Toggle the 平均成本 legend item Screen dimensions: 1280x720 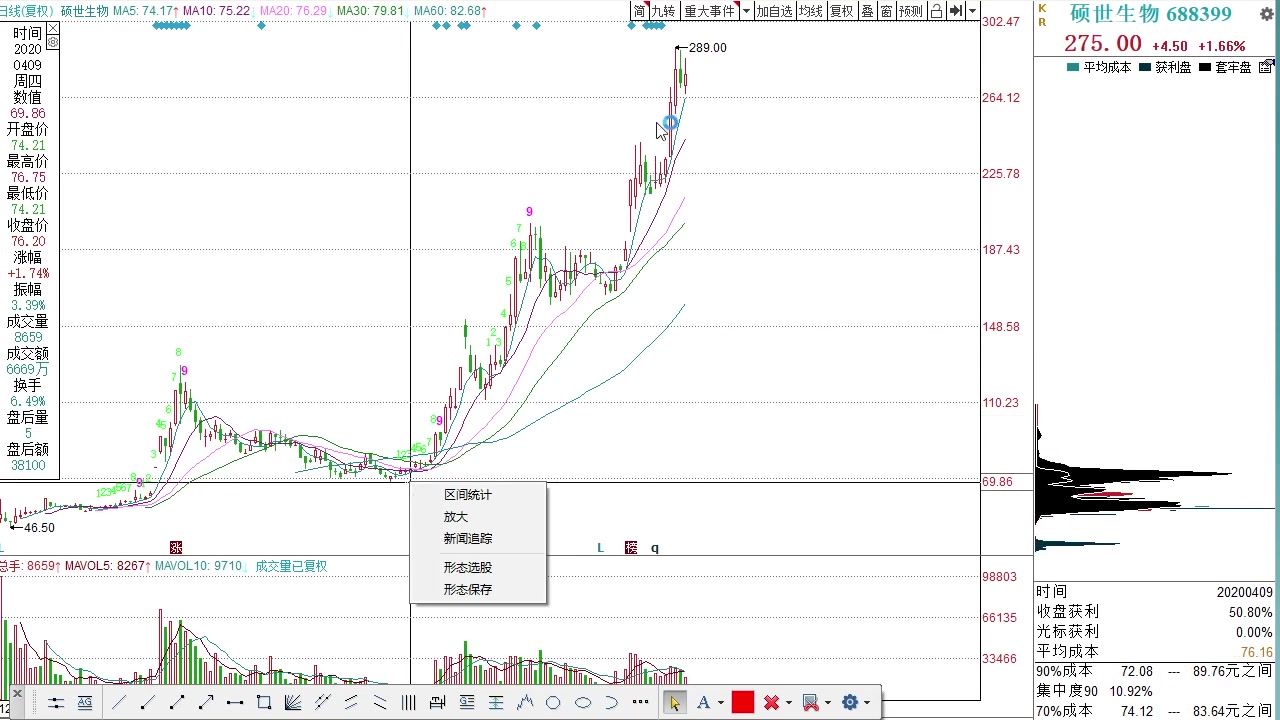pyautogui.click(x=1100, y=67)
